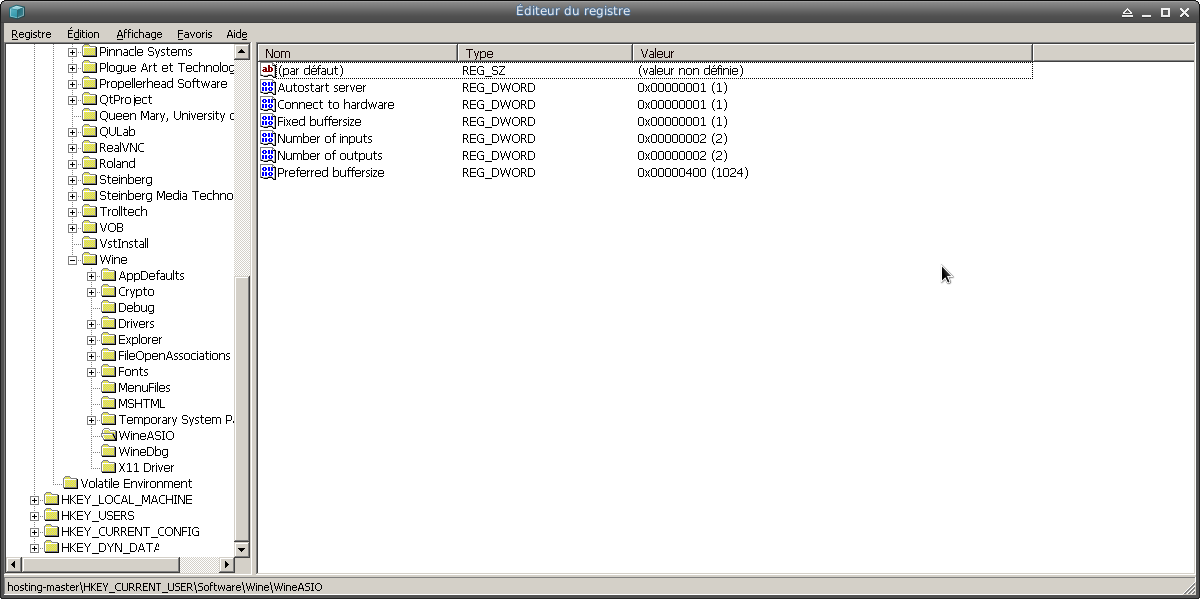The width and height of the screenshot is (1200, 599).
Task: Click the FileOpenAssociations folder icon
Action: click(108, 356)
